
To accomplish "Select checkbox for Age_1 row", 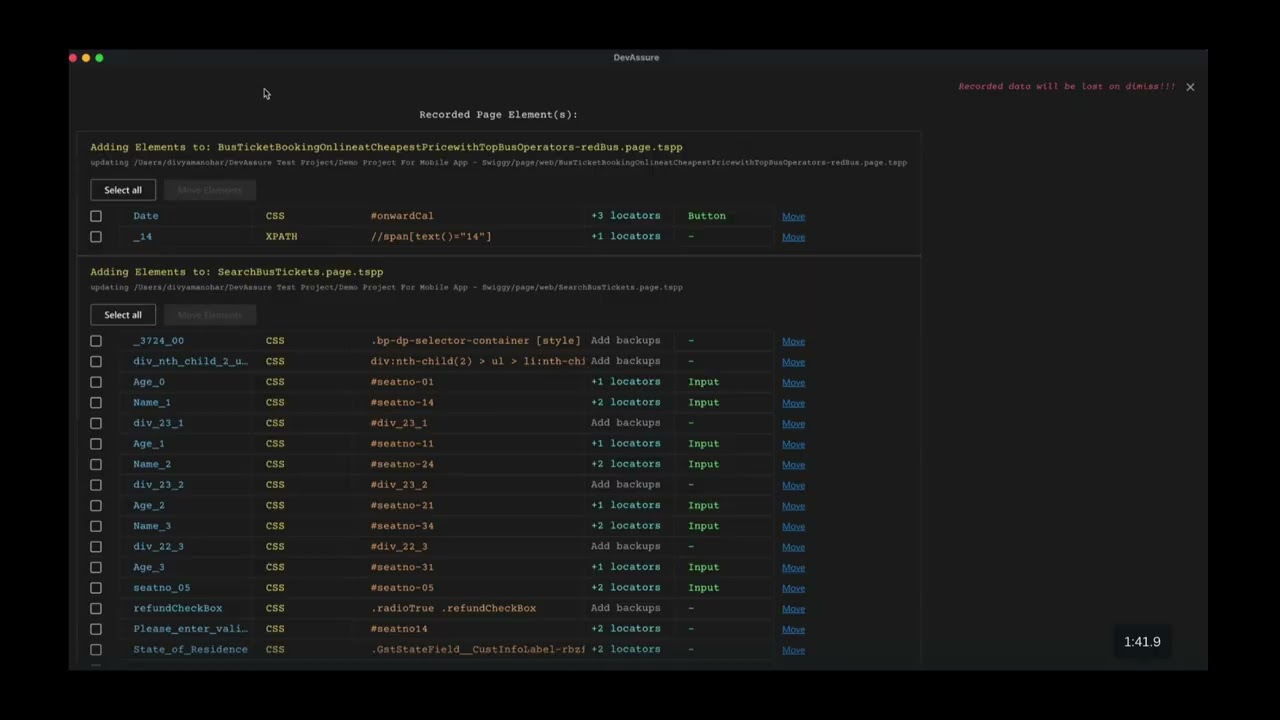I will click(96, 444).
